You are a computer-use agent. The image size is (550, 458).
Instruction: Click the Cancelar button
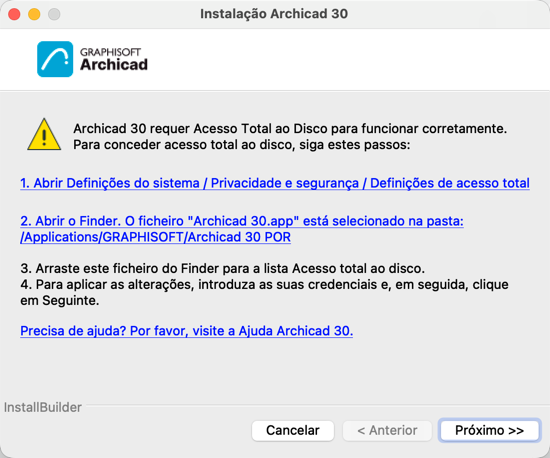(x=293, y=430)
